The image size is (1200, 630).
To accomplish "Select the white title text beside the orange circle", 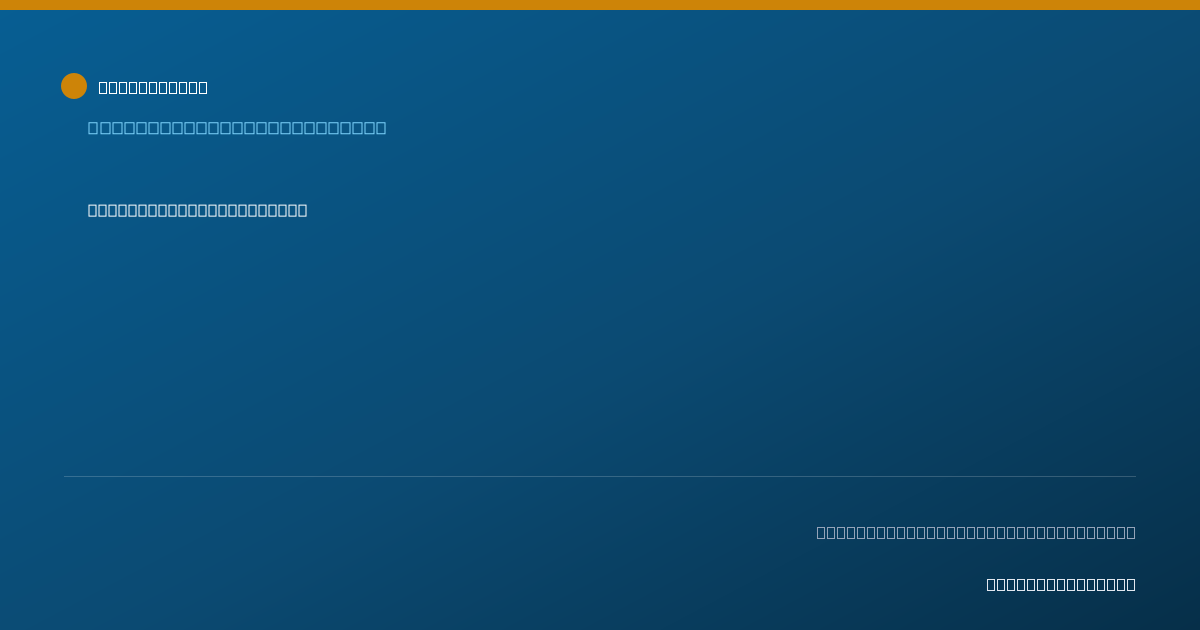I will coord(153,87).
